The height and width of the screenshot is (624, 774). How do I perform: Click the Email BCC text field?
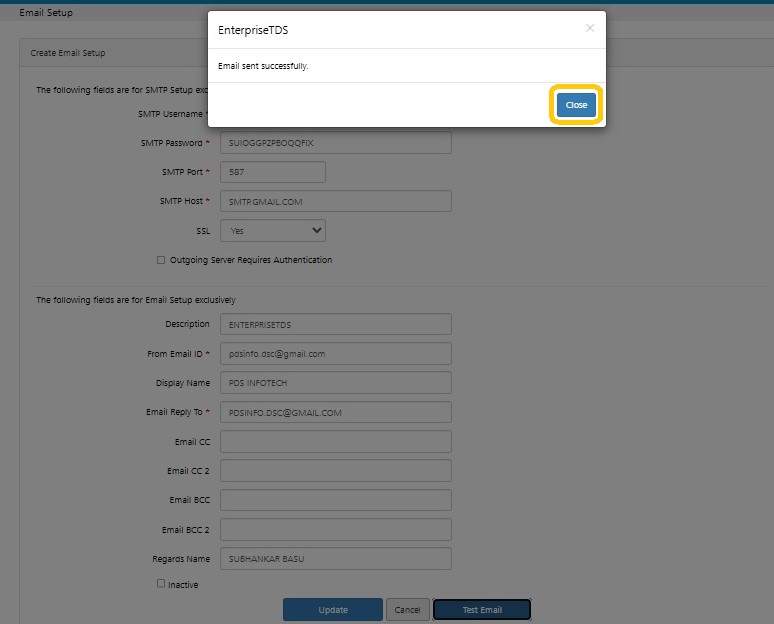335,499
